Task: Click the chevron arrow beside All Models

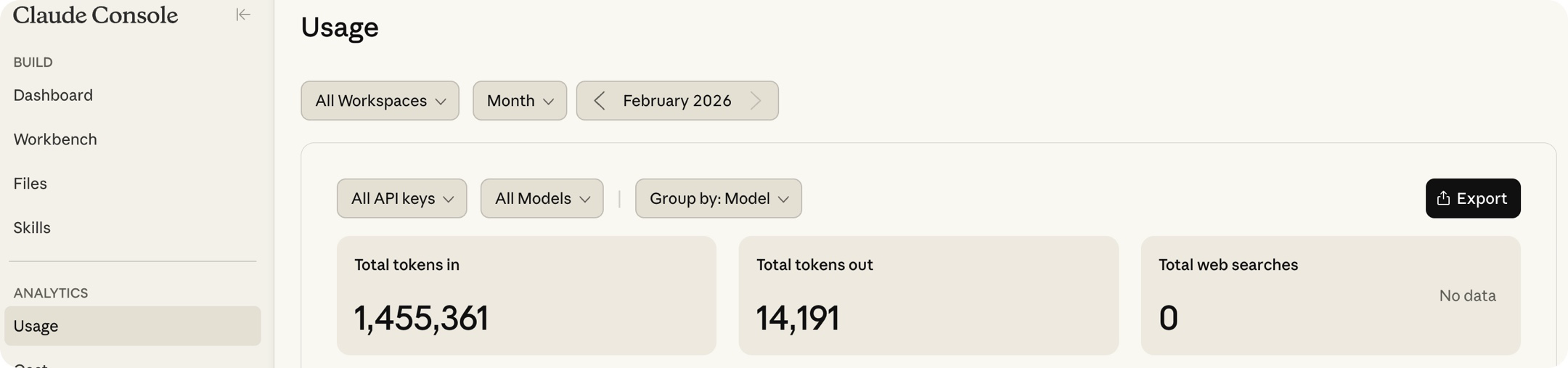Action: click(x=585, y=199)
